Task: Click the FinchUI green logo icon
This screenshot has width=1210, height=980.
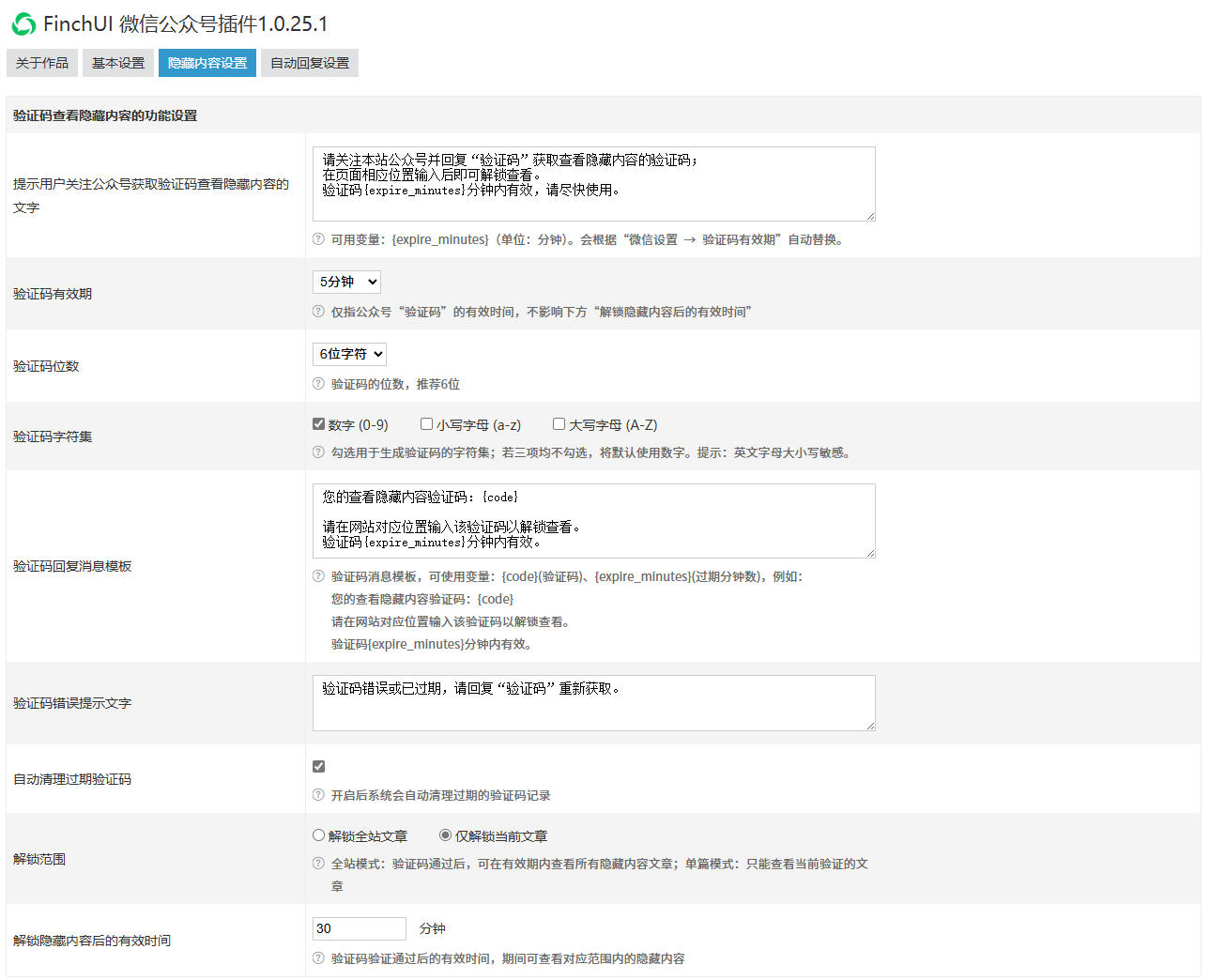Action: click(x=23, y=24)
